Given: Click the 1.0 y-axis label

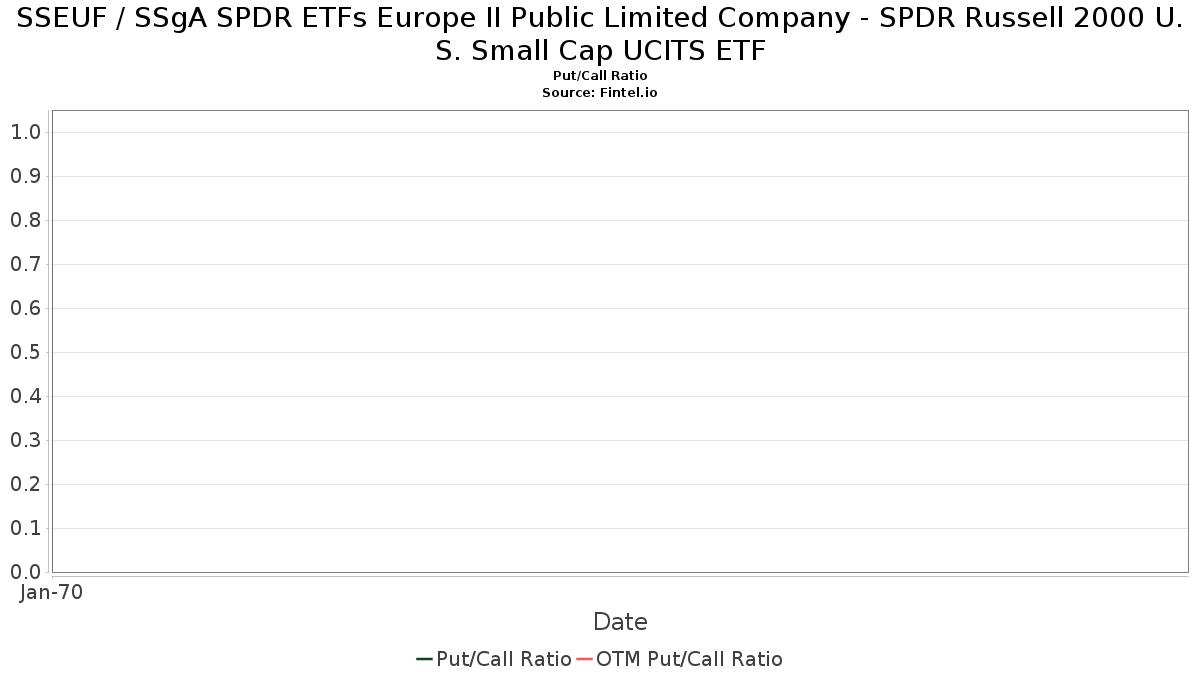Looking at the screenshot, I should [25, 132].
